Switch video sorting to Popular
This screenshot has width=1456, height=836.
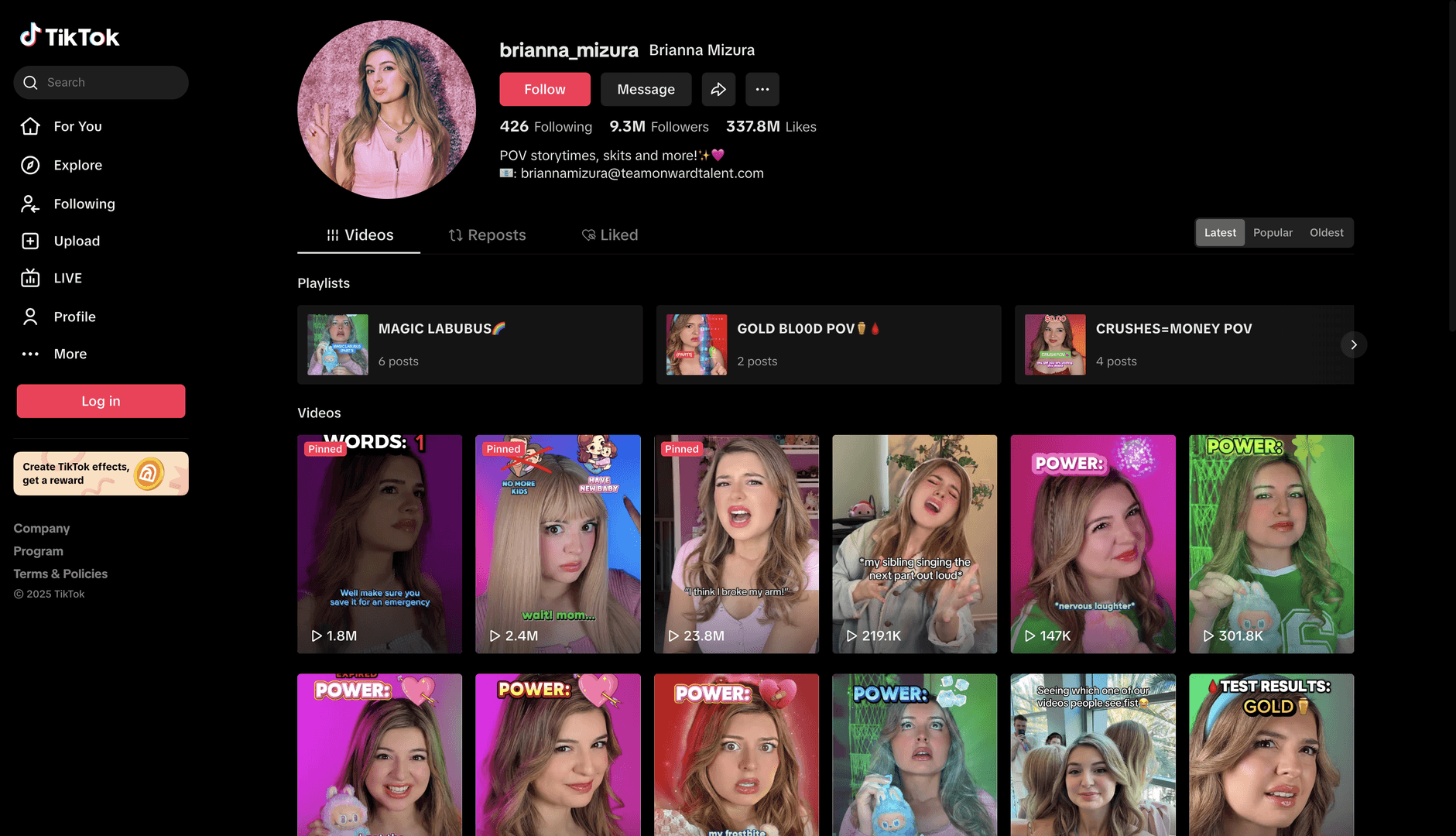(1273, 233)
